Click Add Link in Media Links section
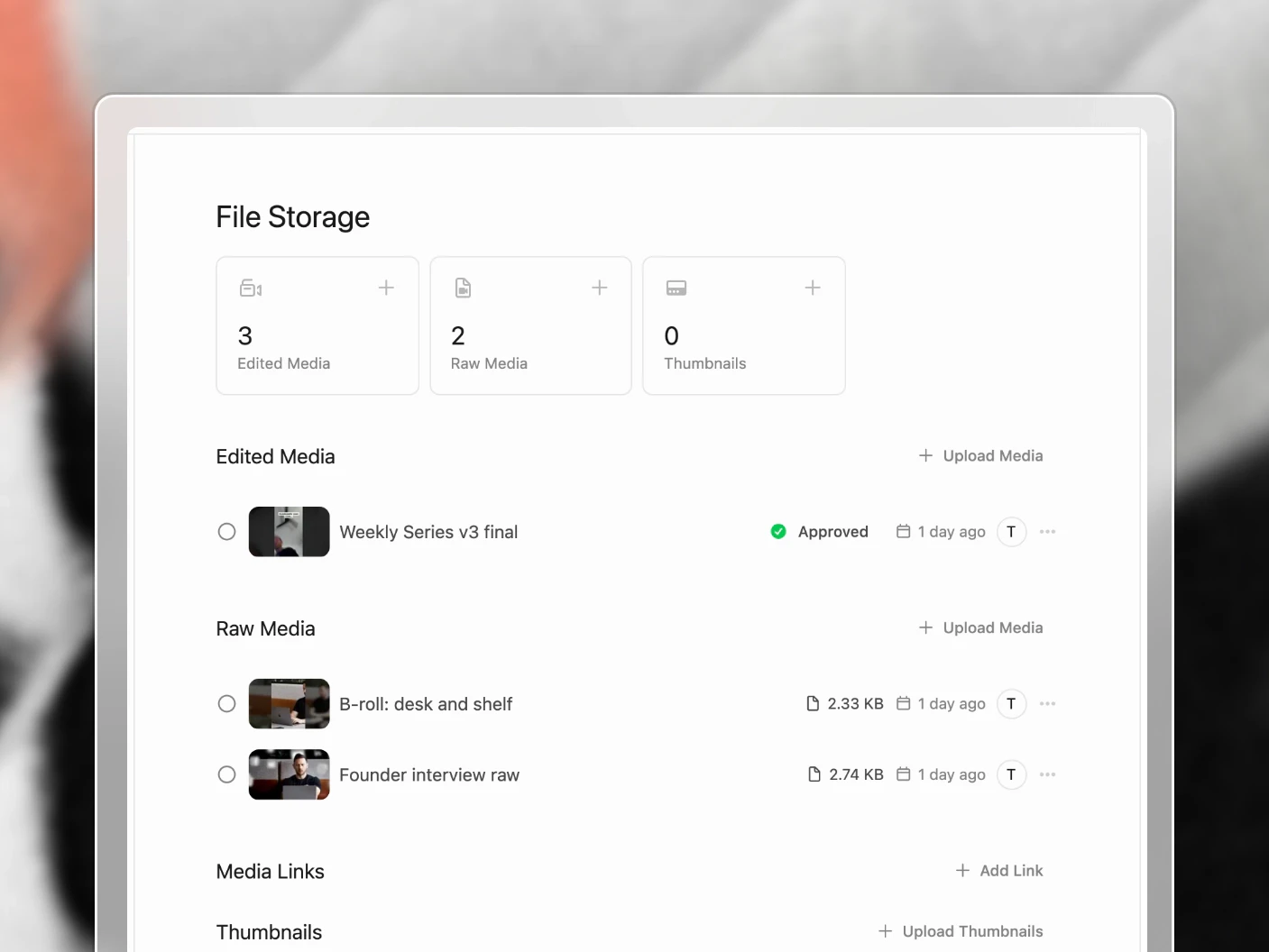1269x952 pixels. [999, 871]
